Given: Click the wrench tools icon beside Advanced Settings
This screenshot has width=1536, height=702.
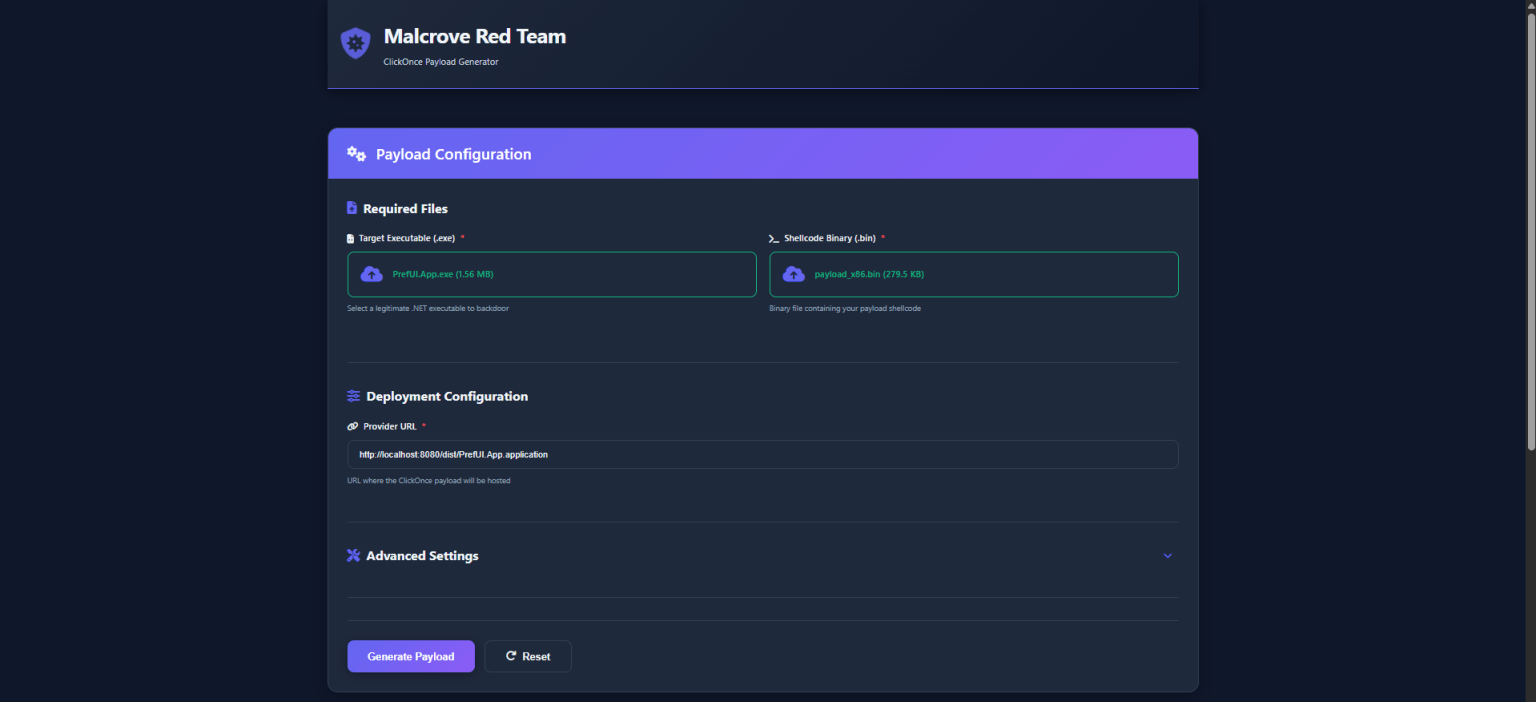Looking at the screenshot, I should (x=353, y=555).
